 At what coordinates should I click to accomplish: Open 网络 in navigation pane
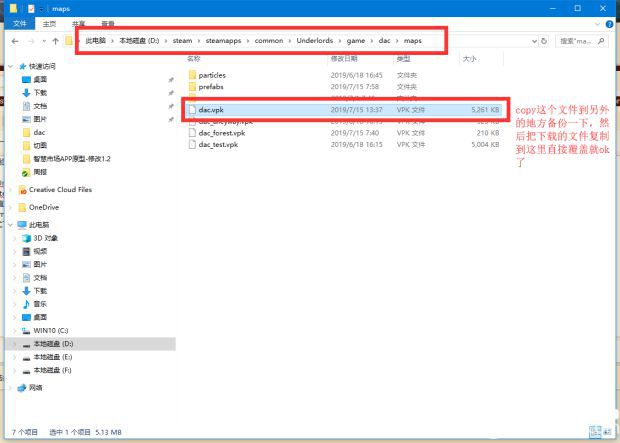[35, 388]
